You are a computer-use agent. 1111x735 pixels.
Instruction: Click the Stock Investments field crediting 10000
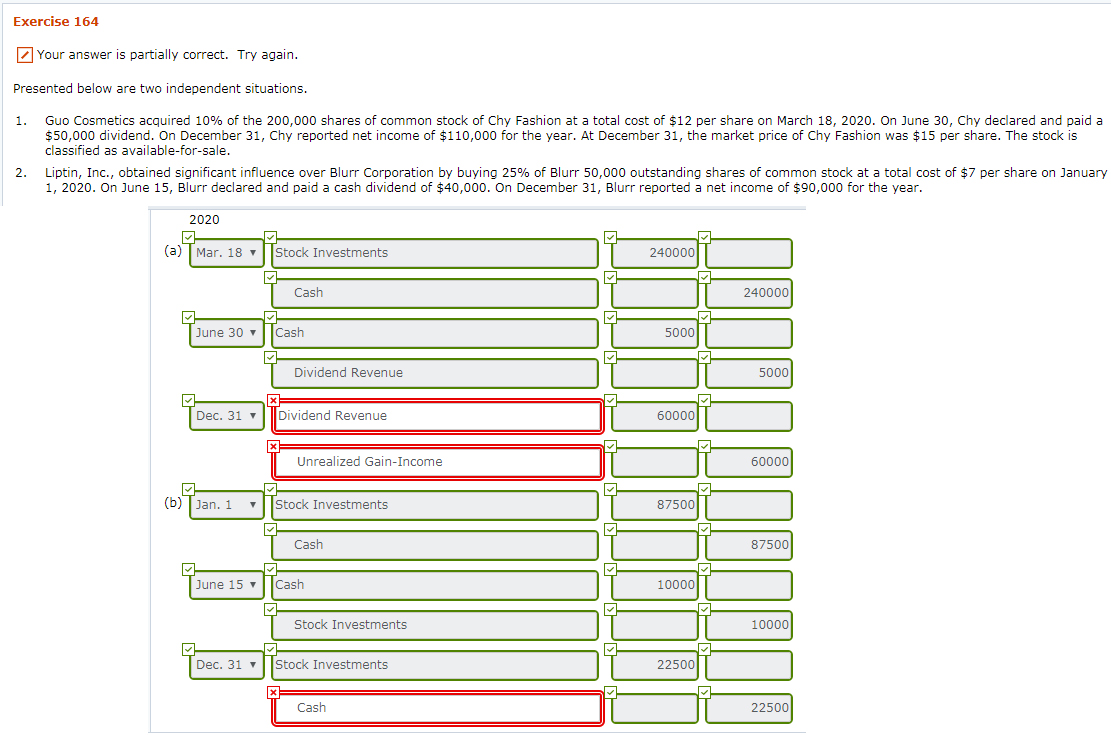point(435,626)
